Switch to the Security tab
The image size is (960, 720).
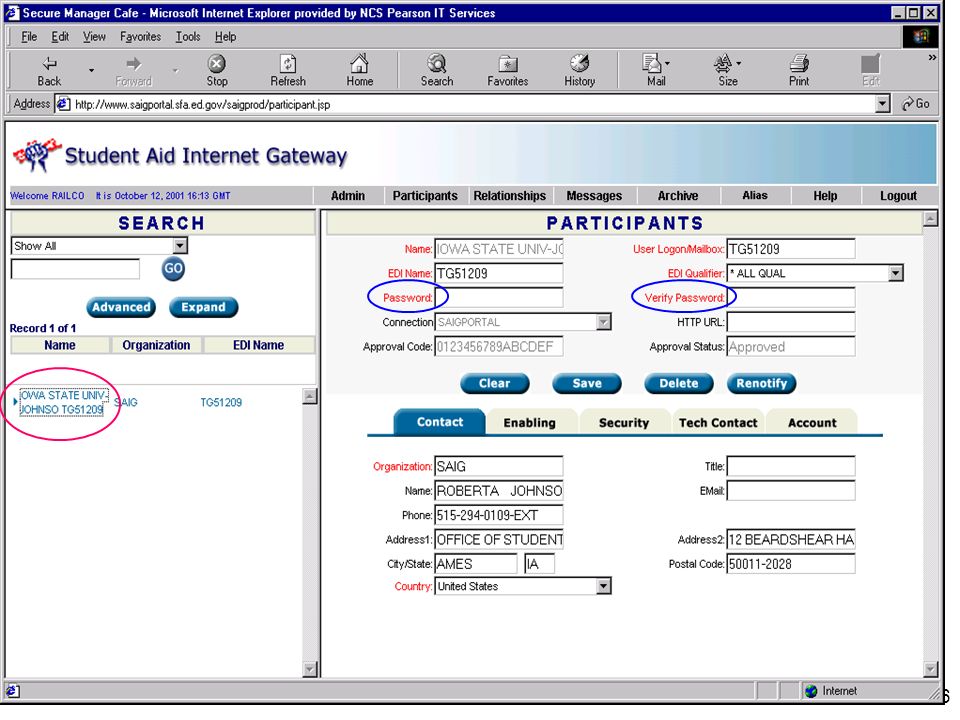click(624, 422)
